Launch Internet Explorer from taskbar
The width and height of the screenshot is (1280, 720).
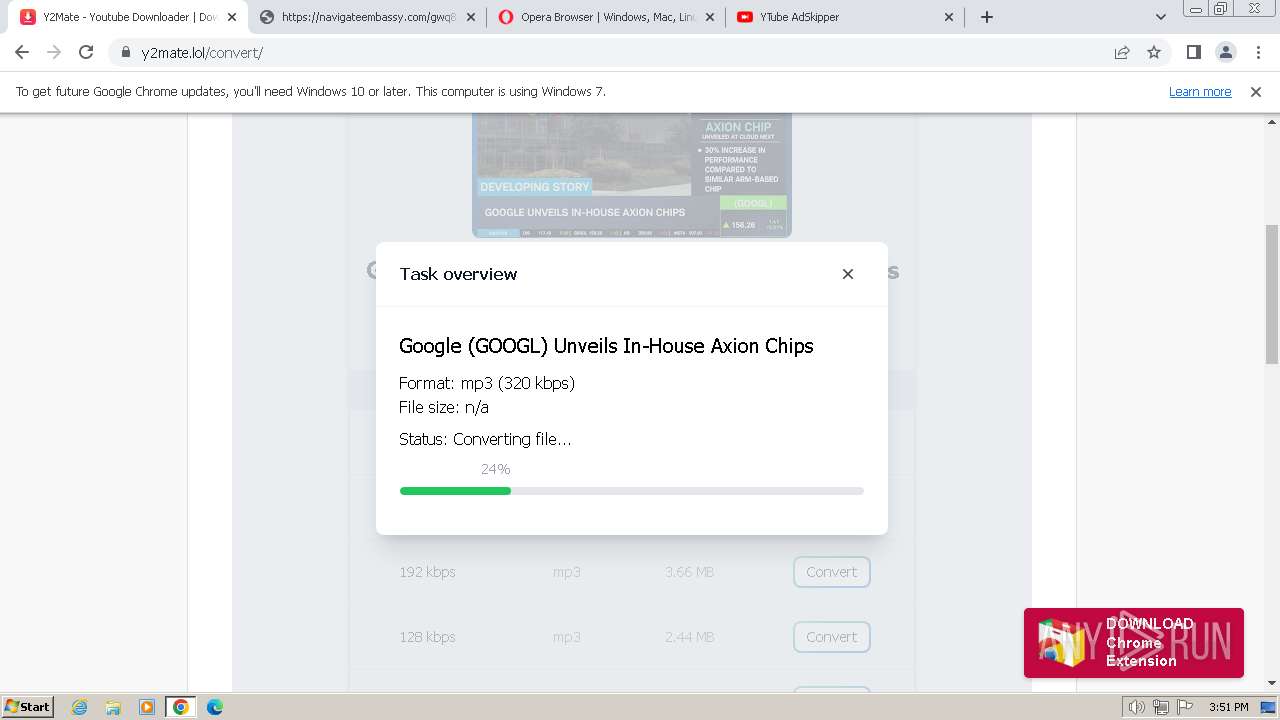[80, 707]
